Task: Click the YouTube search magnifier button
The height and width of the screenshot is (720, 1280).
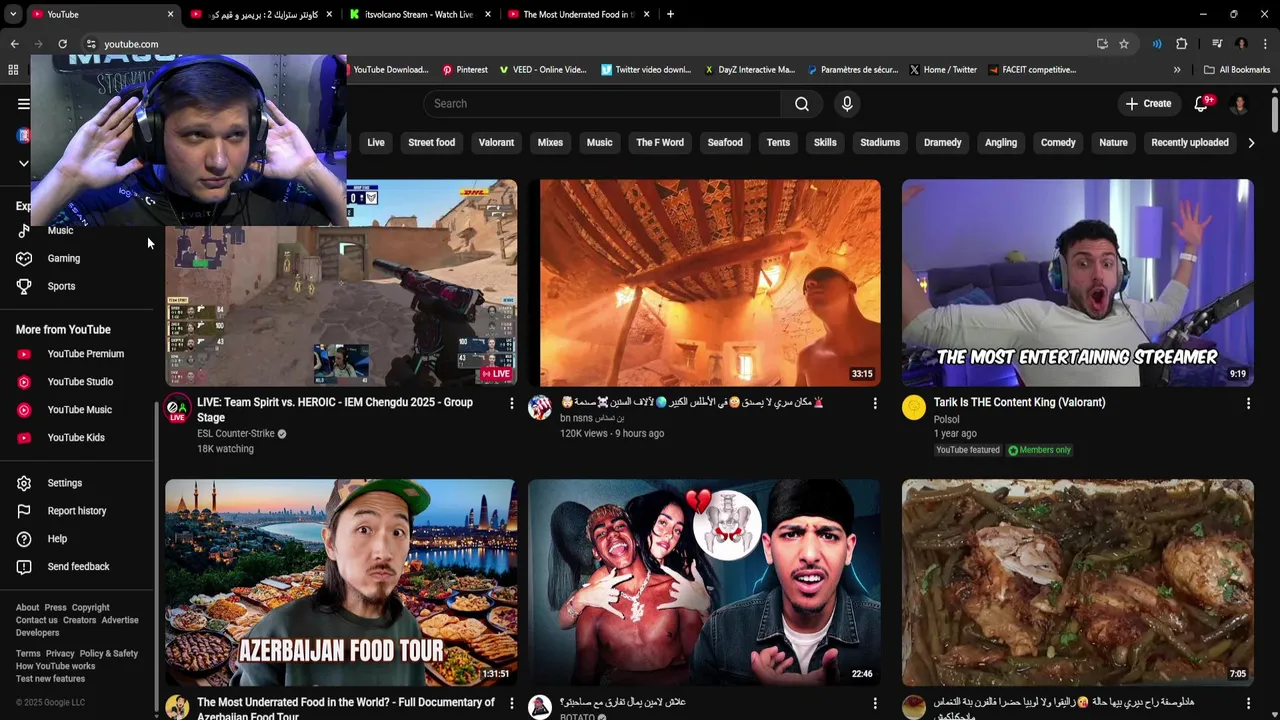Action: tap(802, 104)
